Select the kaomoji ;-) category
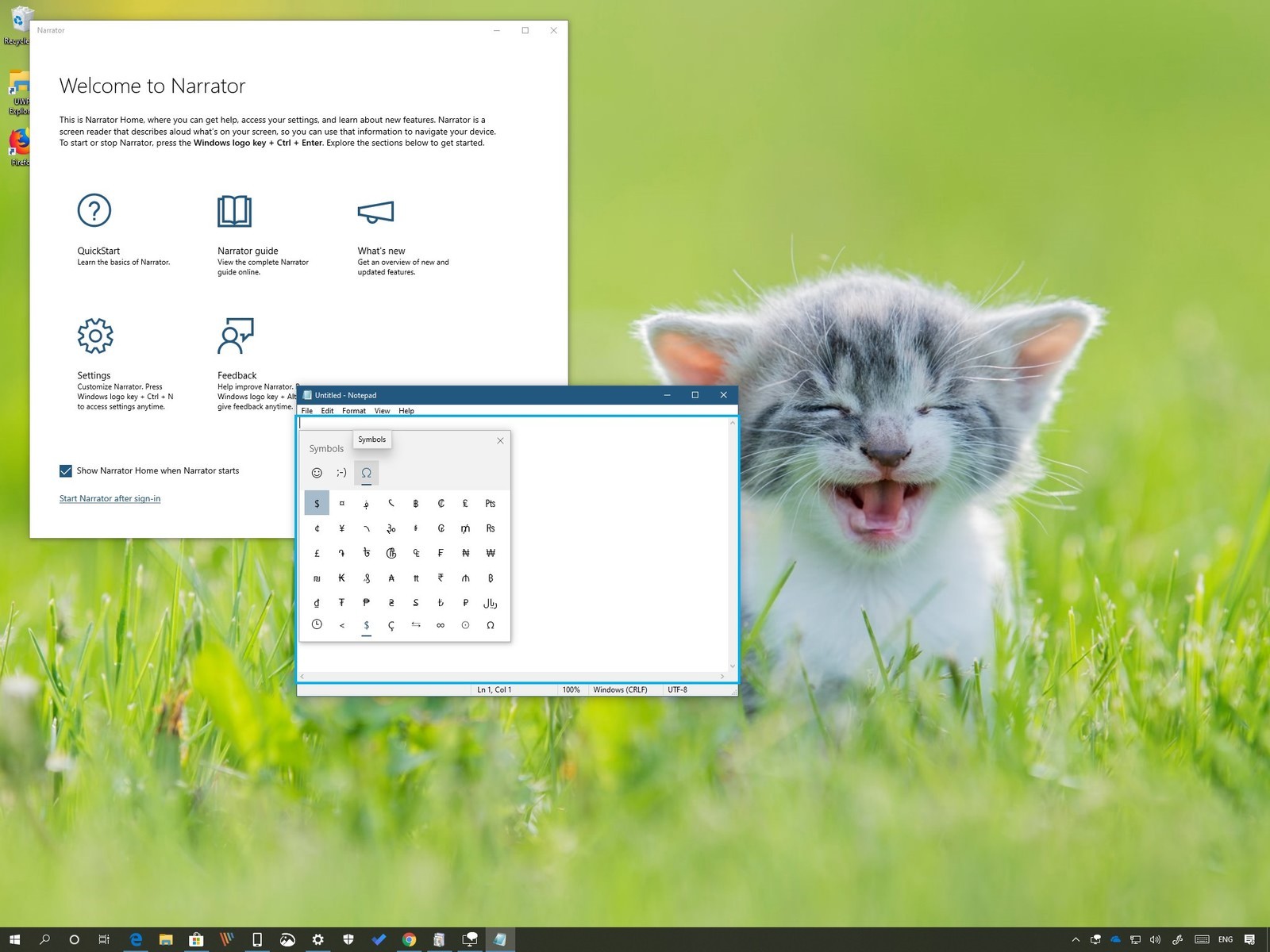This screenshot has width=1270, height=952. 341,473
